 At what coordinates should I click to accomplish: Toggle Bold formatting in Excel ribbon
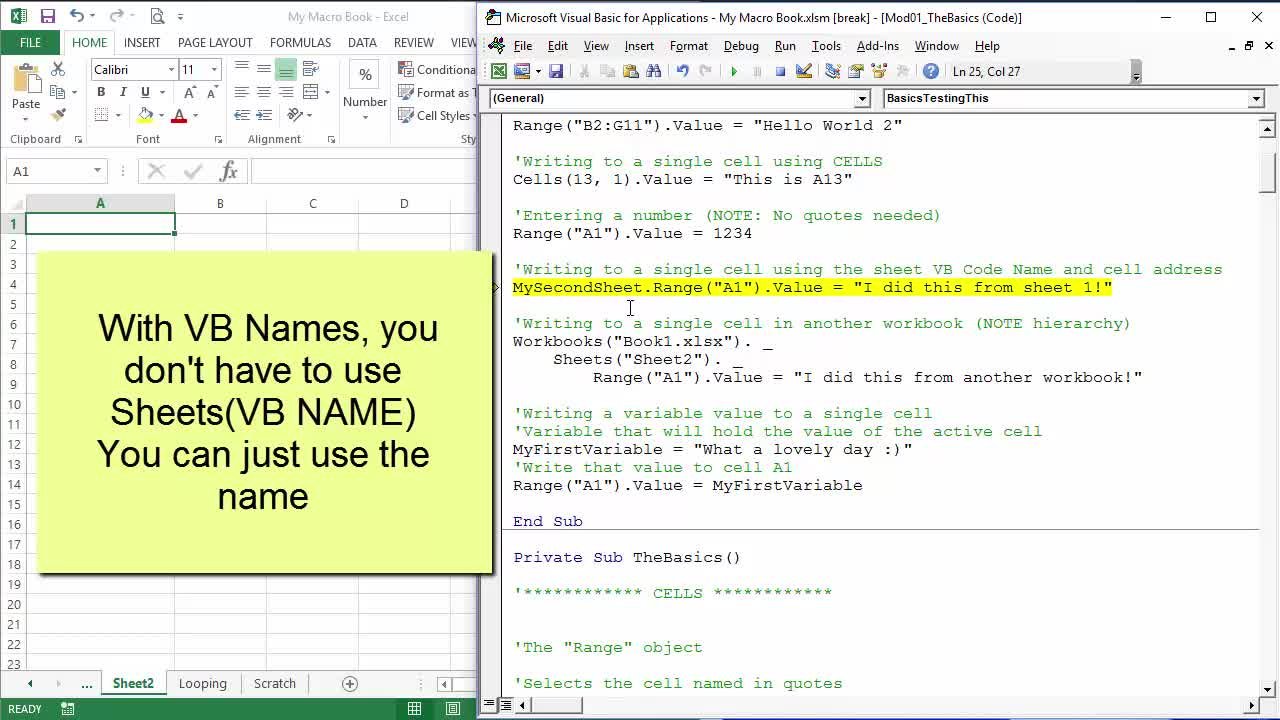click(101, 92)
